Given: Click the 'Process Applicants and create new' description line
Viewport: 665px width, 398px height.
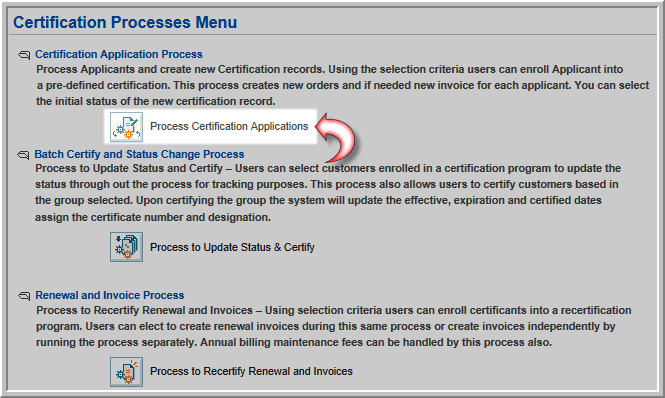Looking at the screenshot, I should click(330, 69).
